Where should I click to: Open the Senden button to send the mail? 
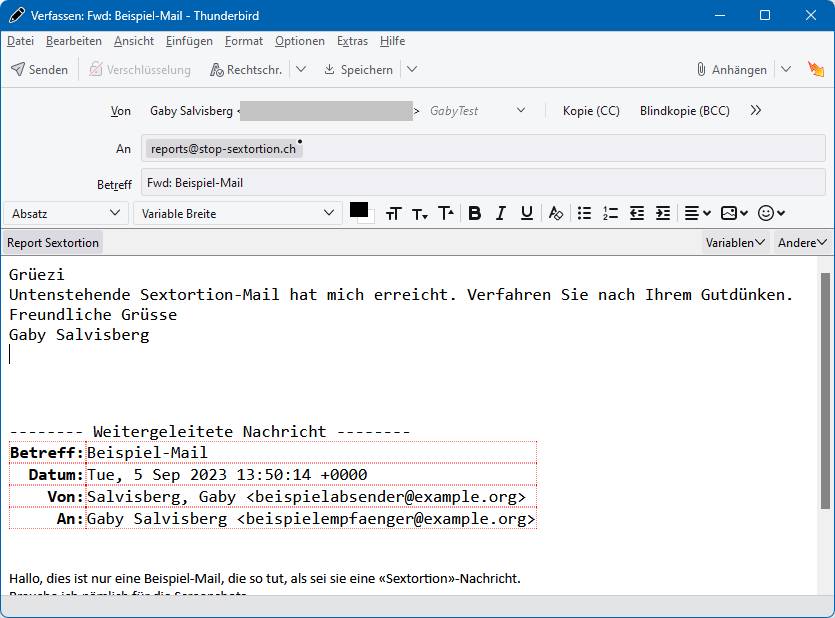(39, 69)
